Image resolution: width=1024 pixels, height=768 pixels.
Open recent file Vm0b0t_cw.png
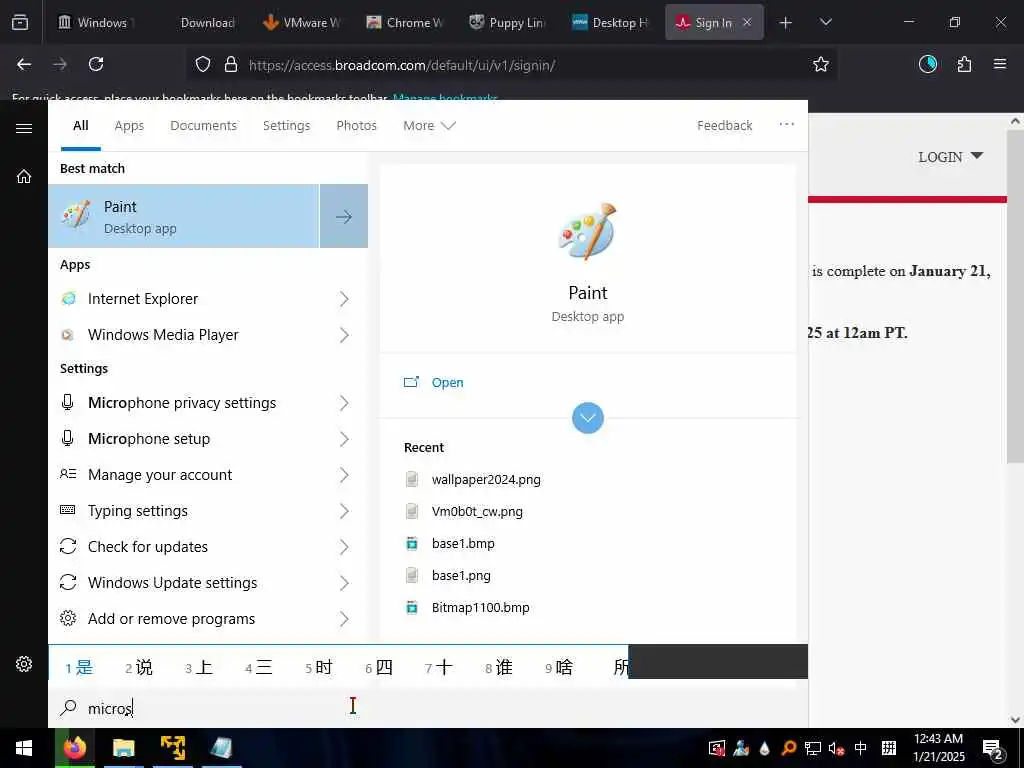(477, 511)
